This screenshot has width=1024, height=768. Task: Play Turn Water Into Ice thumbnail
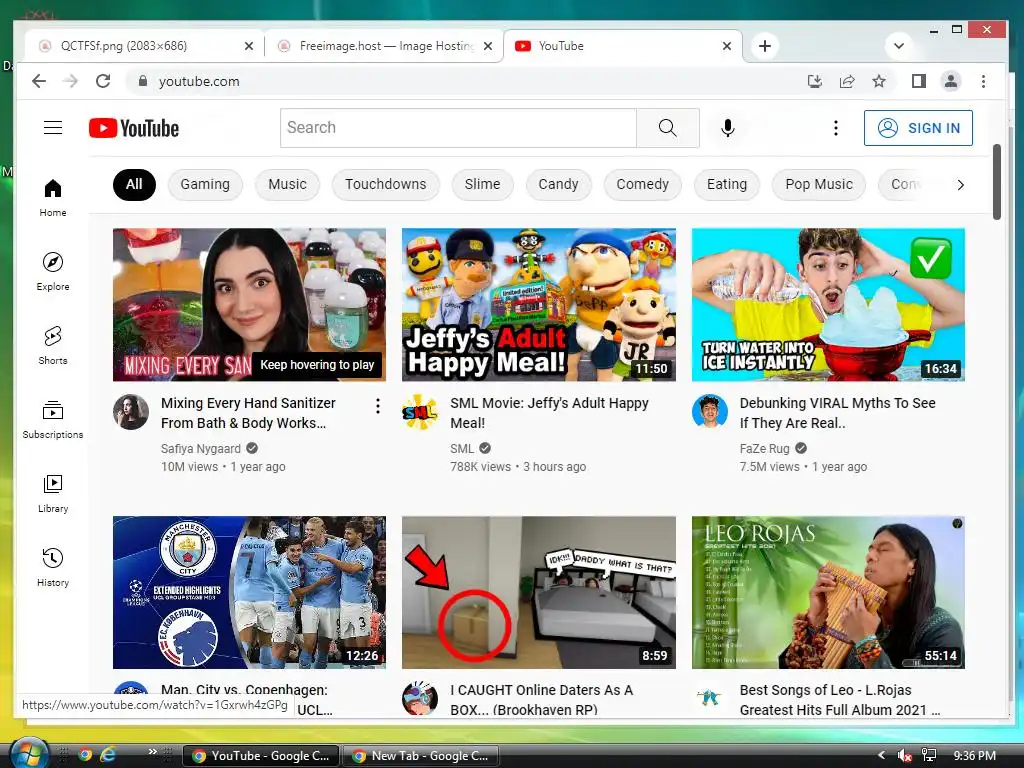(828, 304)
